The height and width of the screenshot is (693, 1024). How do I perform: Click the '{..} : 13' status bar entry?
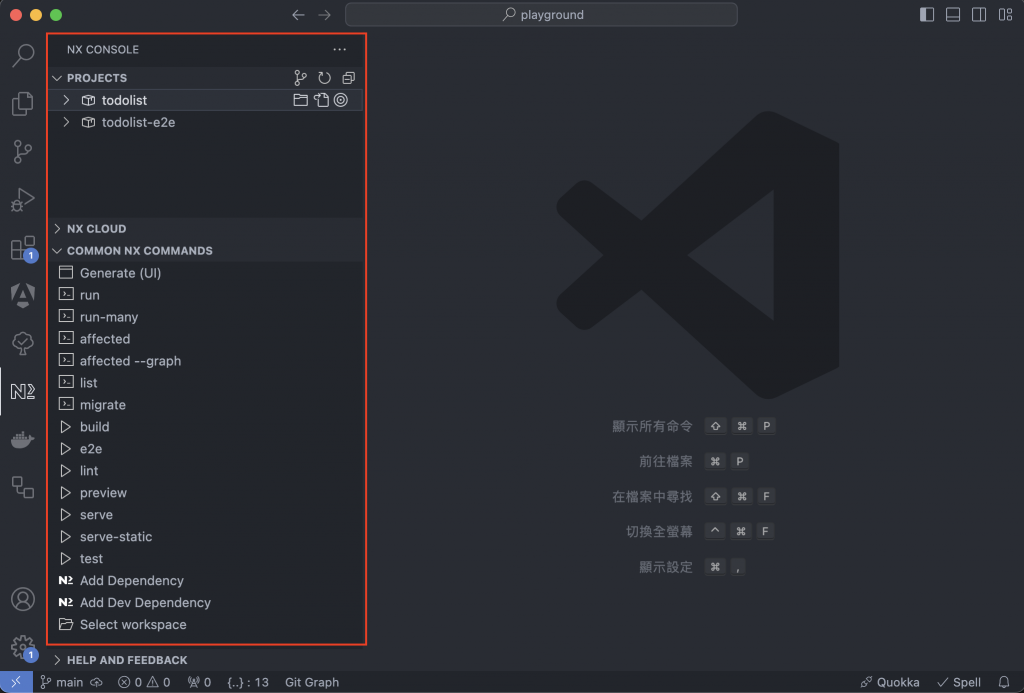(248, 682)
